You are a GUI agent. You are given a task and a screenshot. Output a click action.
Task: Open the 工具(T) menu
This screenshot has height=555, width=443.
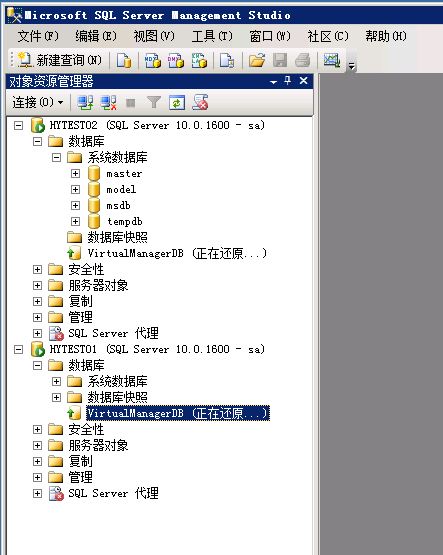212,36
